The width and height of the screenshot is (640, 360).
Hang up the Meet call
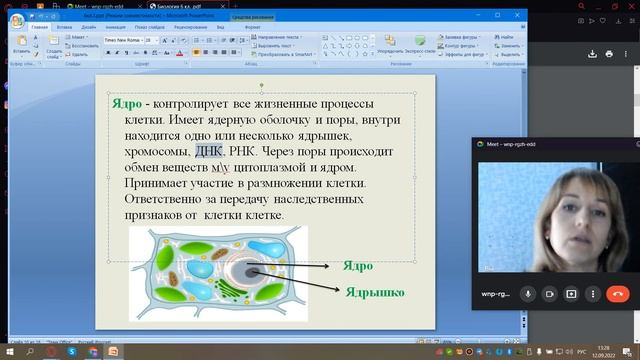click(618, 294)
